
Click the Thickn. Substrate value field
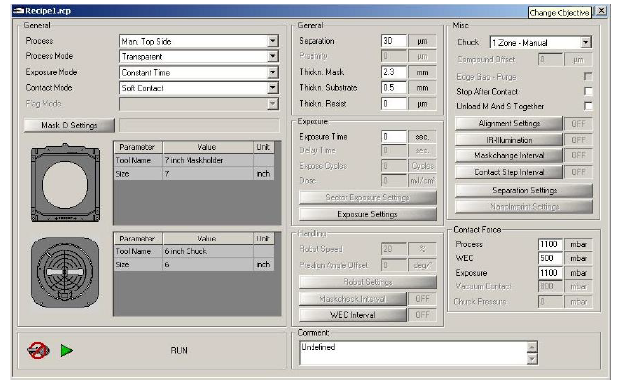(x=394, y=88)
